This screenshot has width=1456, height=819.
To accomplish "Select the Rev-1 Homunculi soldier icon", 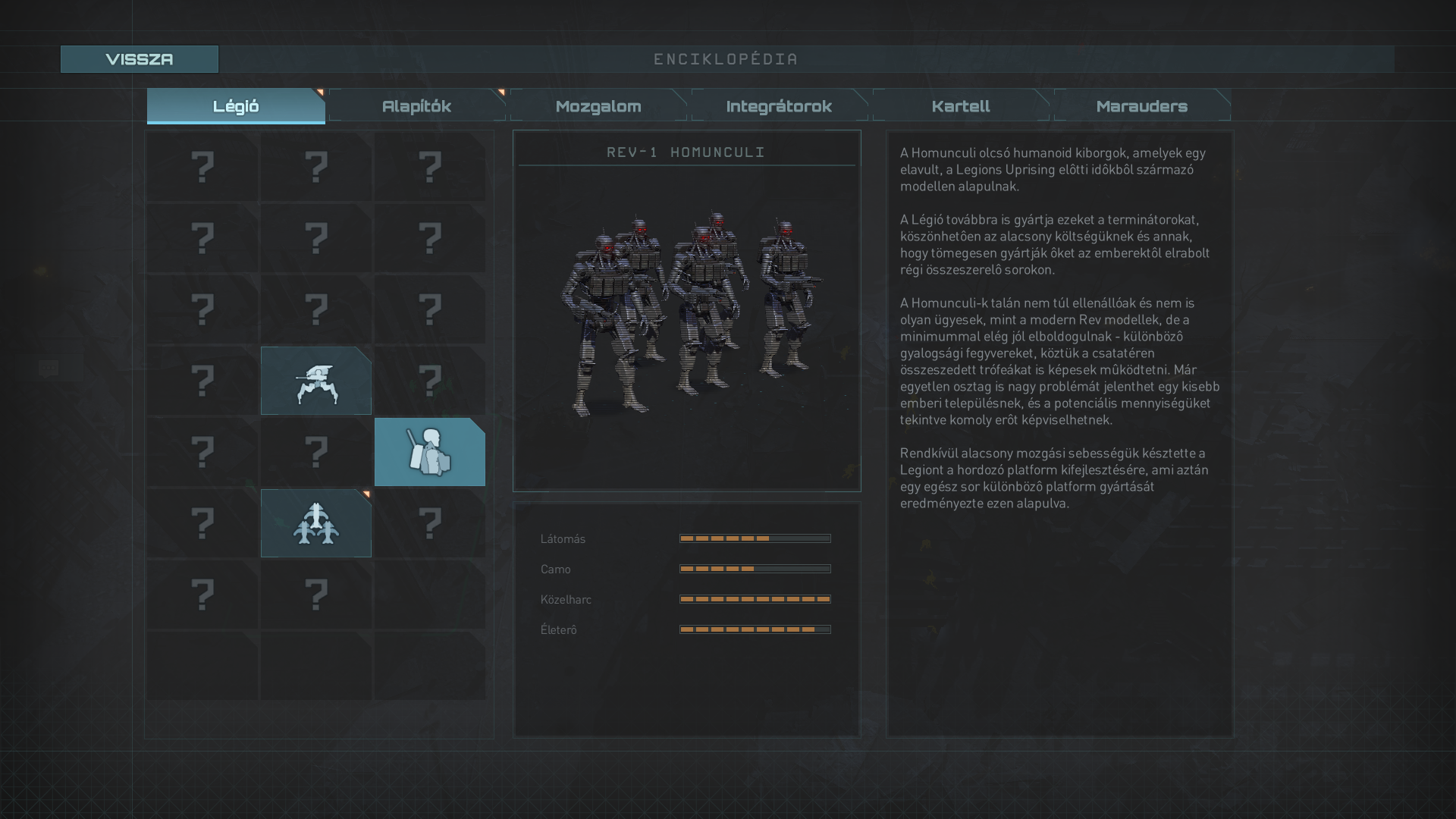I will (x=429, y=452).
